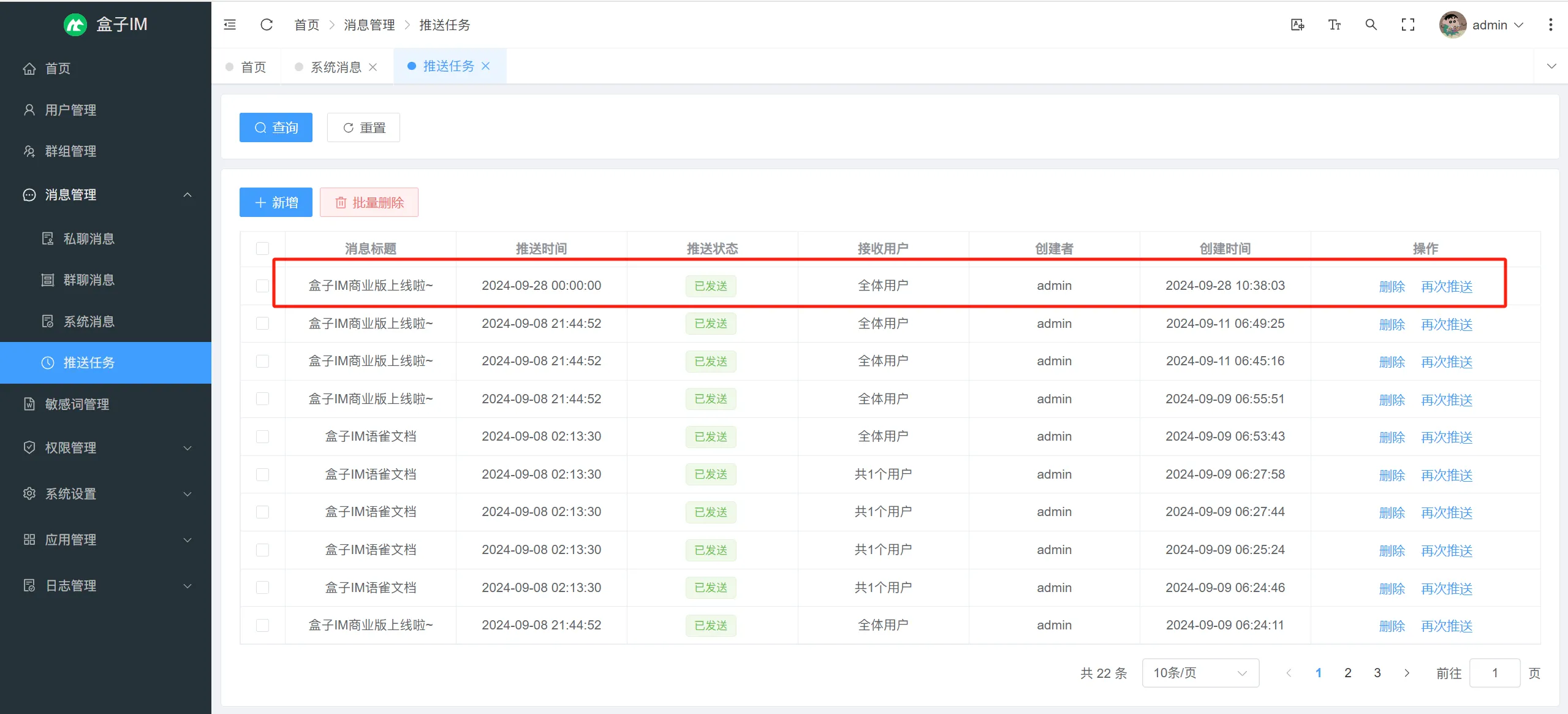Open the header search icon

coord(1371,25)
